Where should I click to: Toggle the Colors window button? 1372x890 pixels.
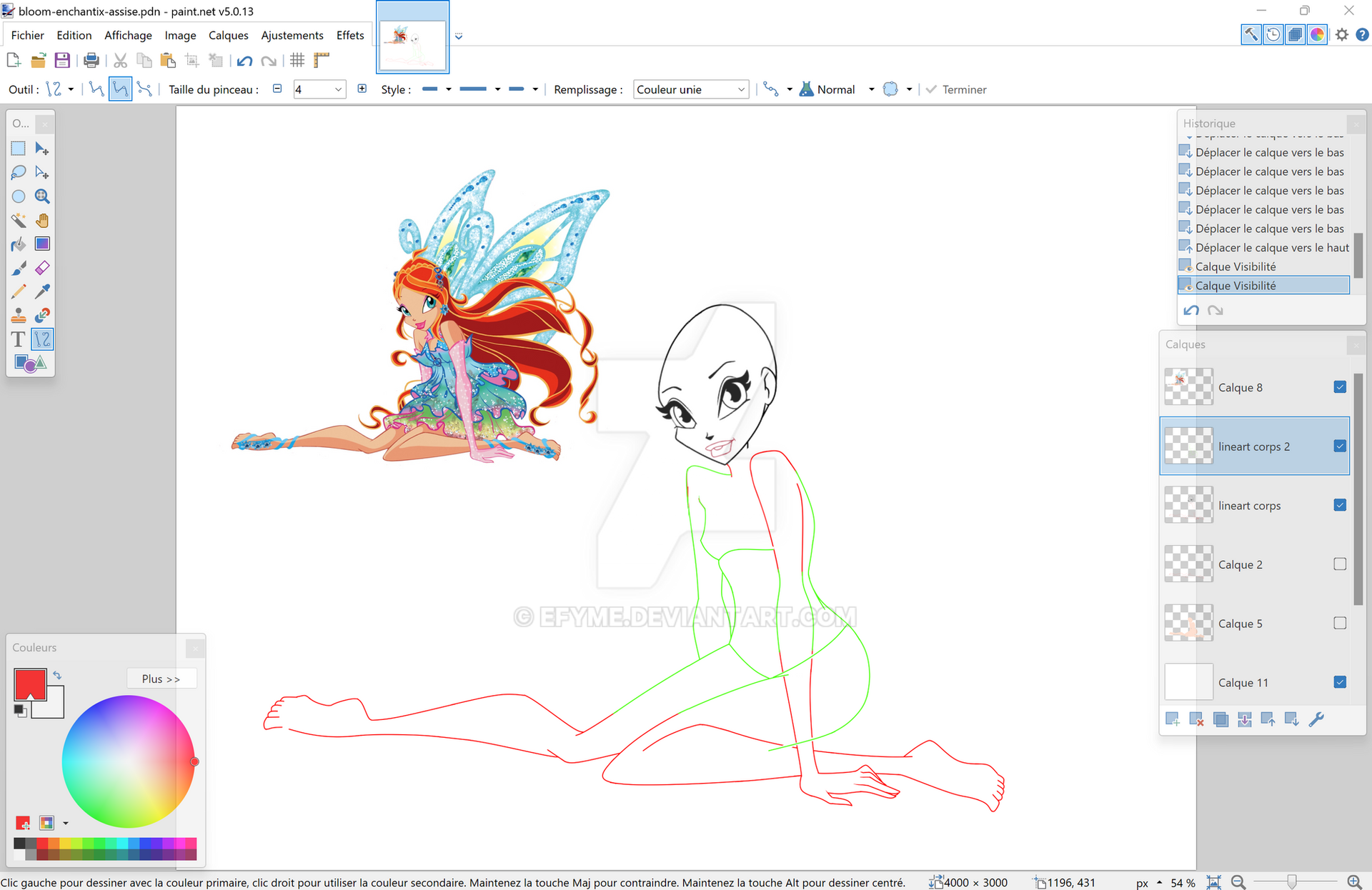pos(1317,34)
